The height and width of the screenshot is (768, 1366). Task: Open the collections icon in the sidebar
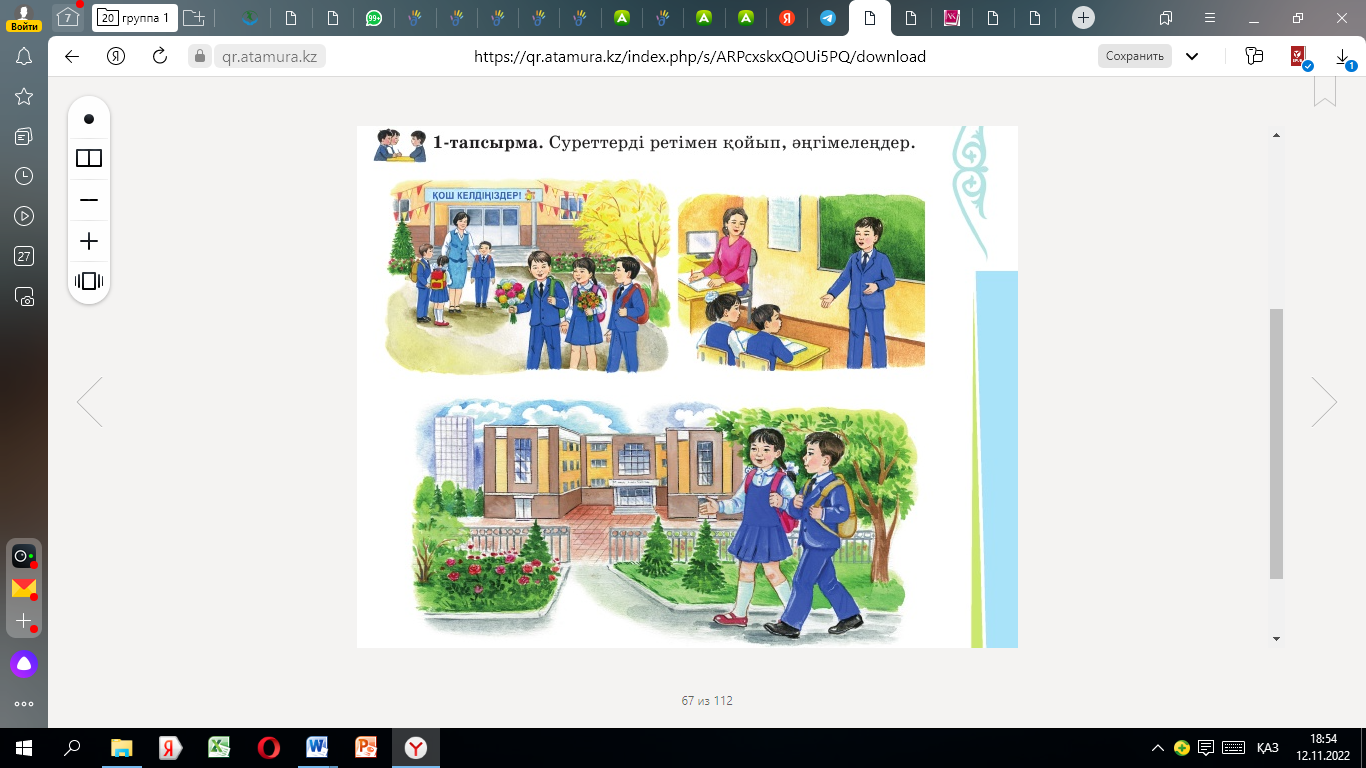(24, 136)
